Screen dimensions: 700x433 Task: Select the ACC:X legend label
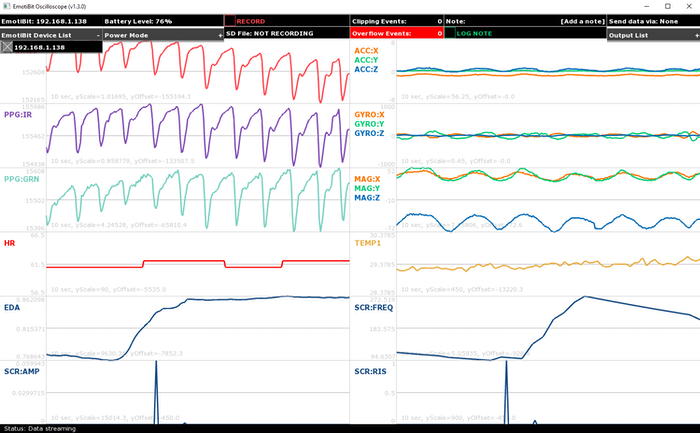pos(366,50)
